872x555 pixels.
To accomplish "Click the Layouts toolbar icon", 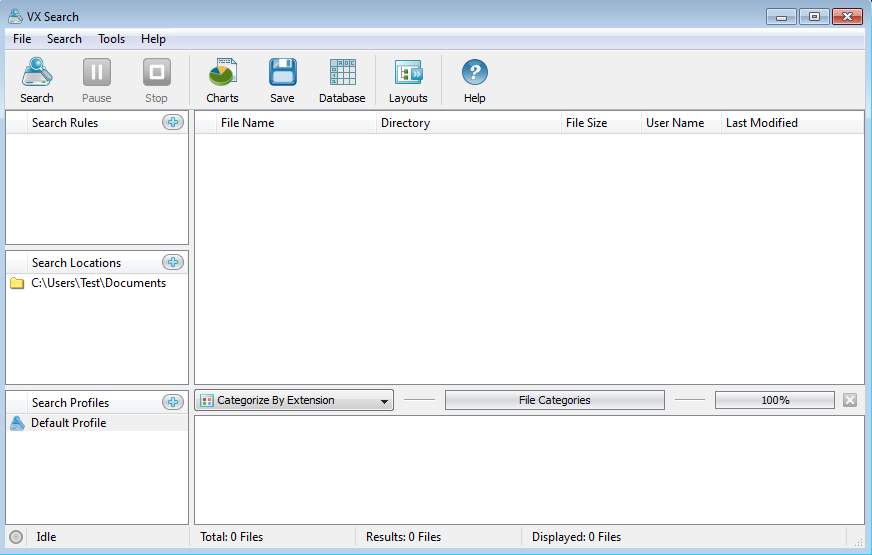I will point(408,74).
